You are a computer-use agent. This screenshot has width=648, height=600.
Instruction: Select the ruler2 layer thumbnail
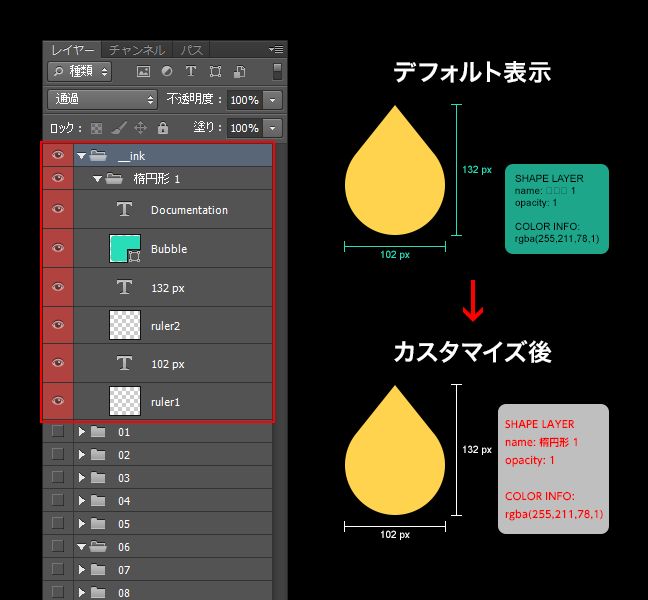coord(125,325)
